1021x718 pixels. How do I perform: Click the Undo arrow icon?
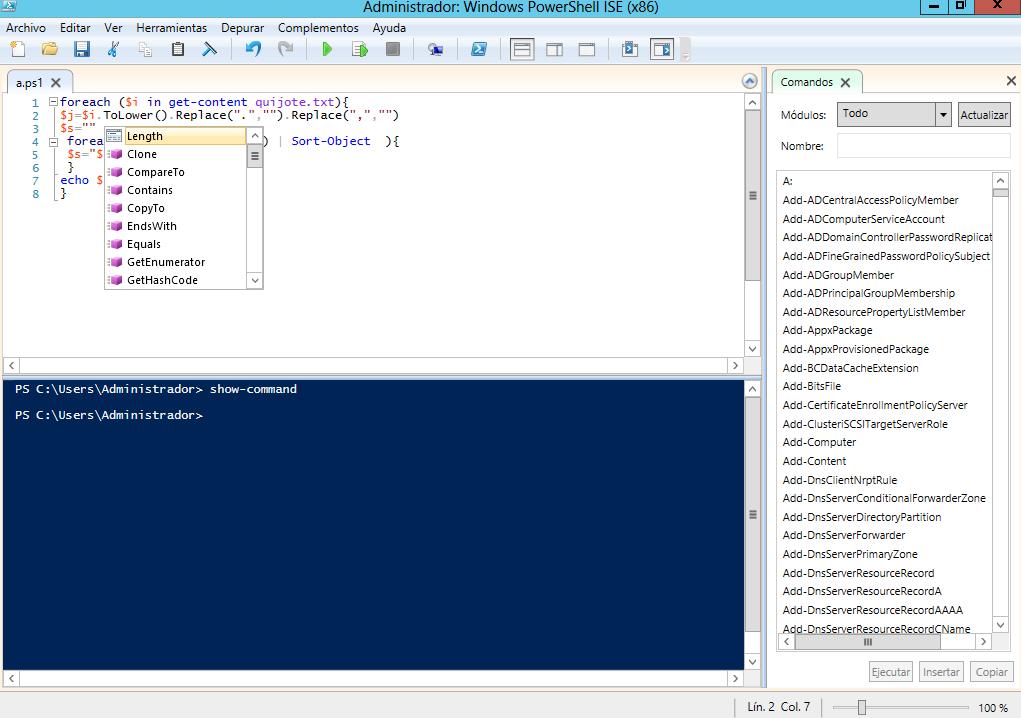coord(253,49)
